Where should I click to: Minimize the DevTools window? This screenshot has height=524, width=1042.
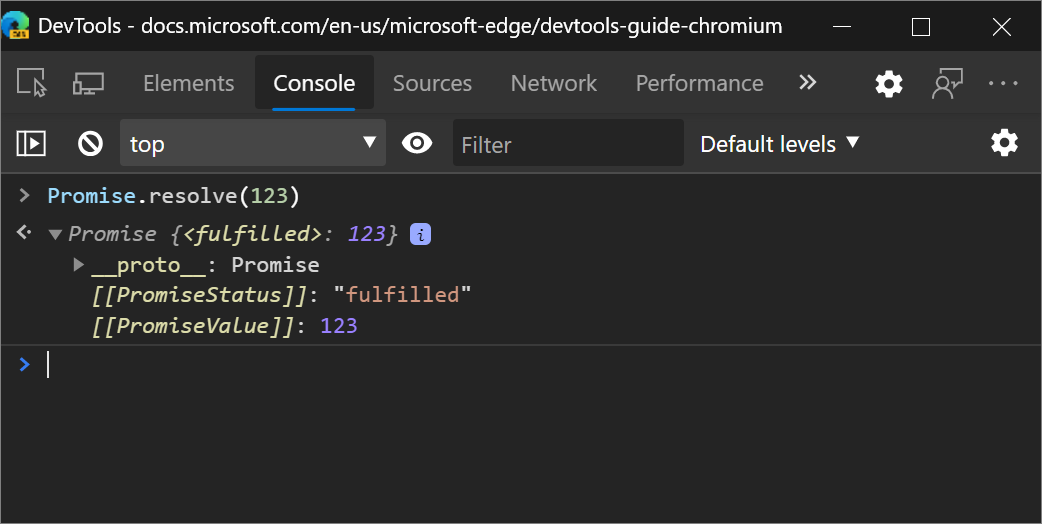point(842,27)
